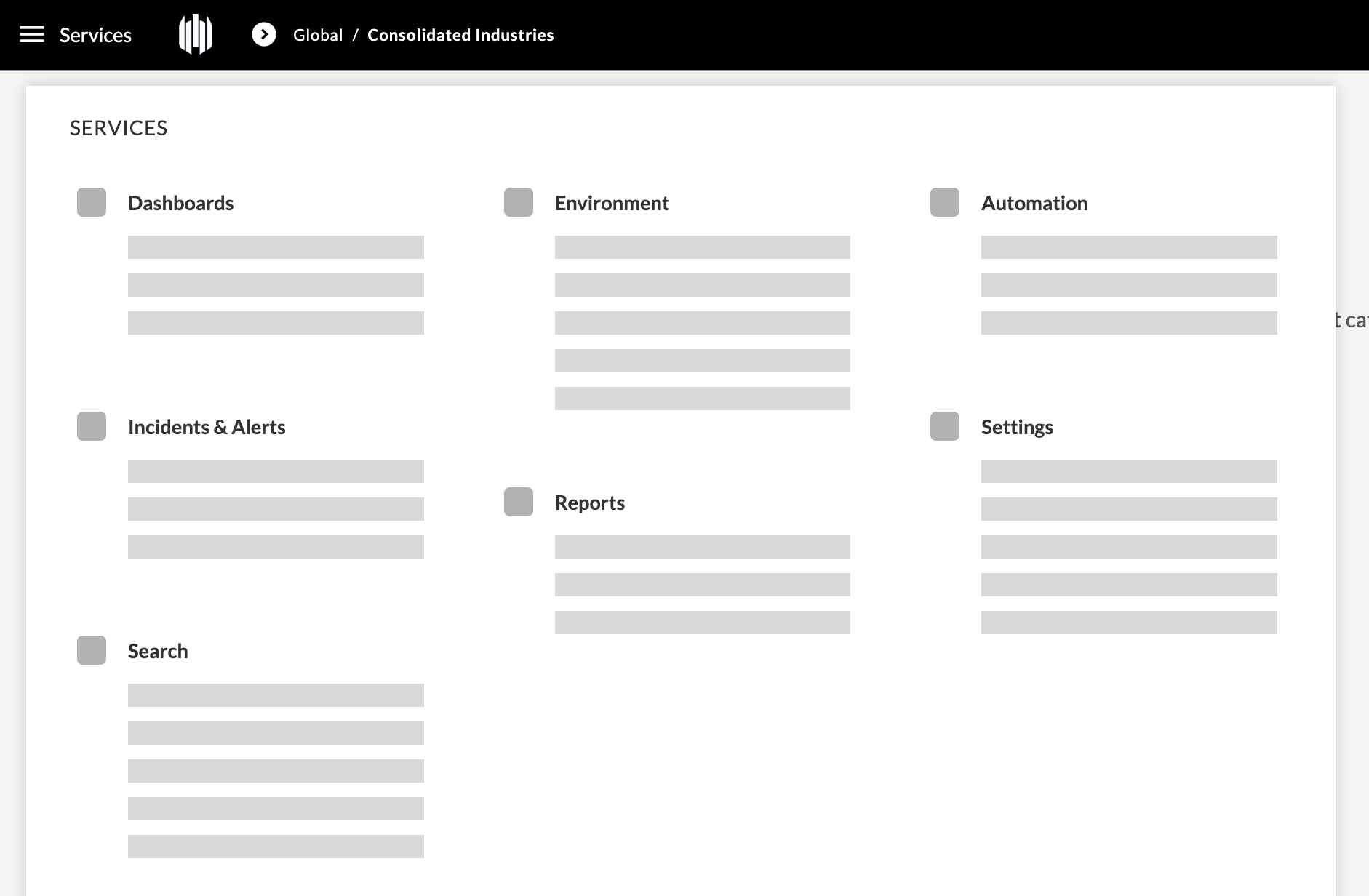Select the Dashboards section heading

[x=181, y=203]
